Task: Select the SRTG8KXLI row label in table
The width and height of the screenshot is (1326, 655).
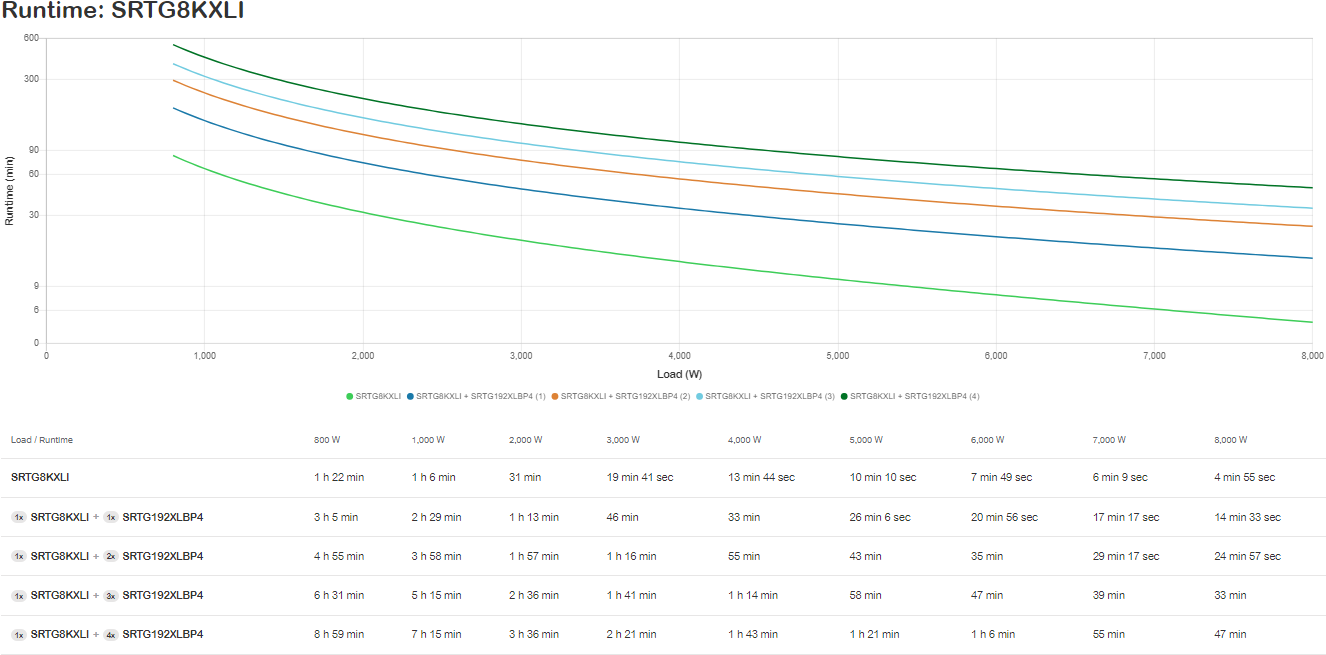Action: pos(40,478)
